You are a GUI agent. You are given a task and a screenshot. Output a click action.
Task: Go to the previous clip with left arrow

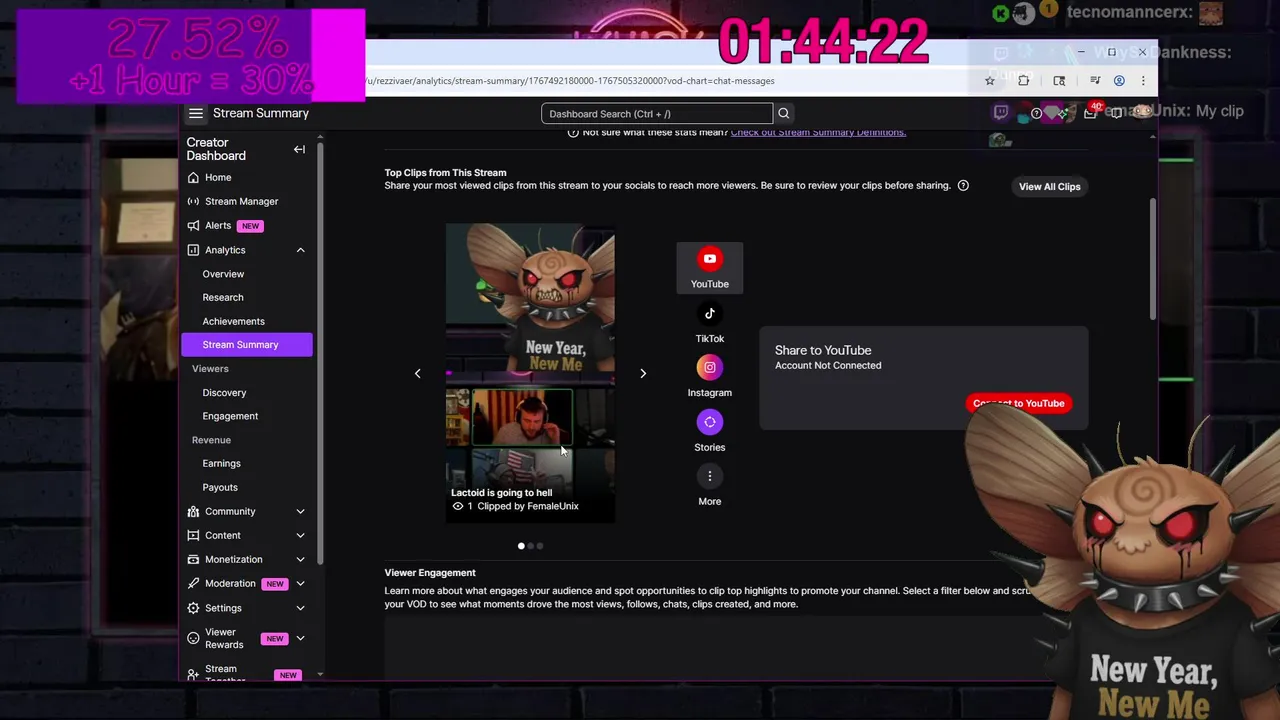(x=418, y=373)
